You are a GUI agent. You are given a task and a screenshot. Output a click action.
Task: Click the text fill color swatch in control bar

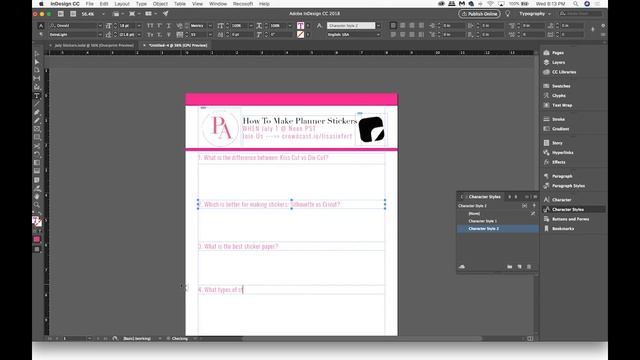click(300, 26)
